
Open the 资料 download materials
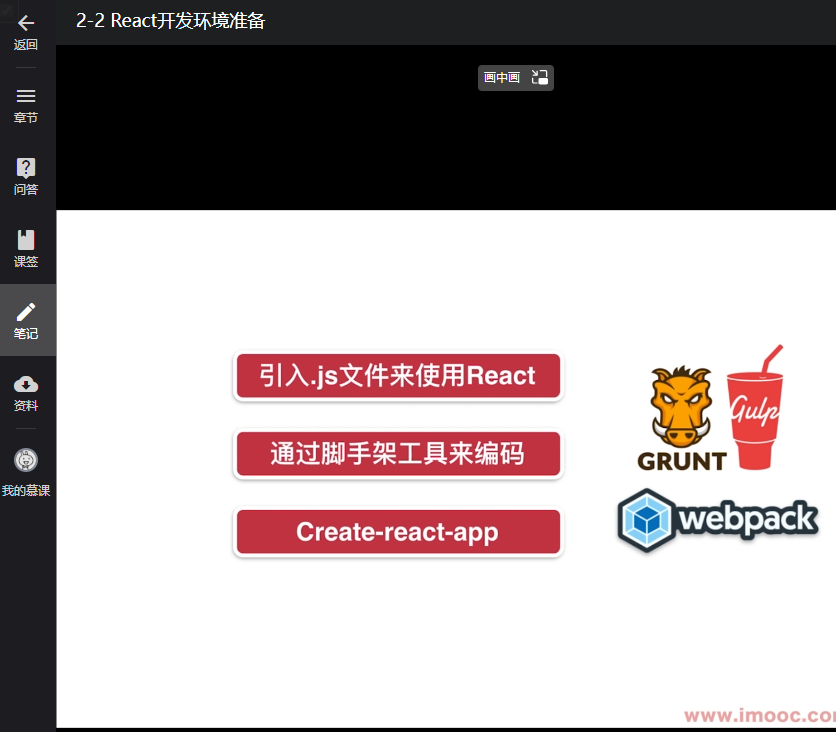26,393
